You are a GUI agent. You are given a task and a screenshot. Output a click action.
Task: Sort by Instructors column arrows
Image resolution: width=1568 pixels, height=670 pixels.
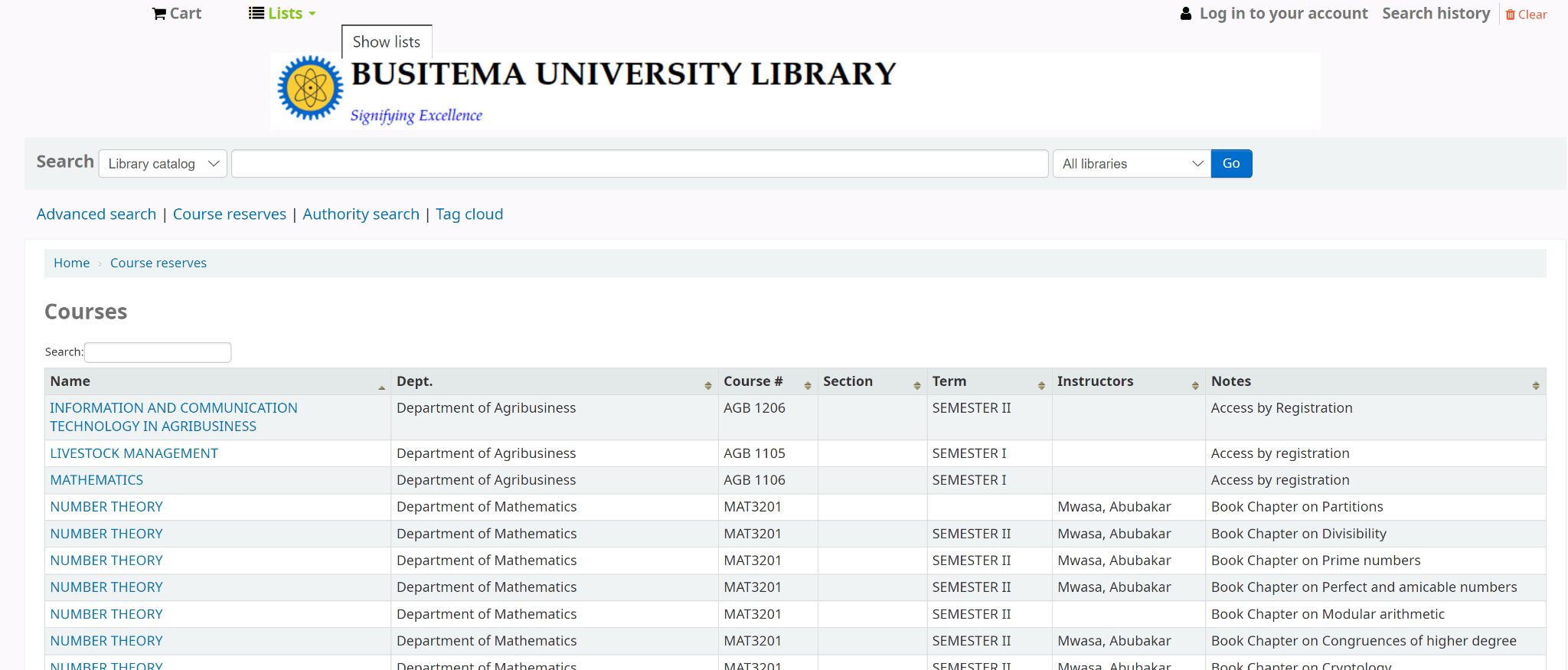click(1194, 385)
